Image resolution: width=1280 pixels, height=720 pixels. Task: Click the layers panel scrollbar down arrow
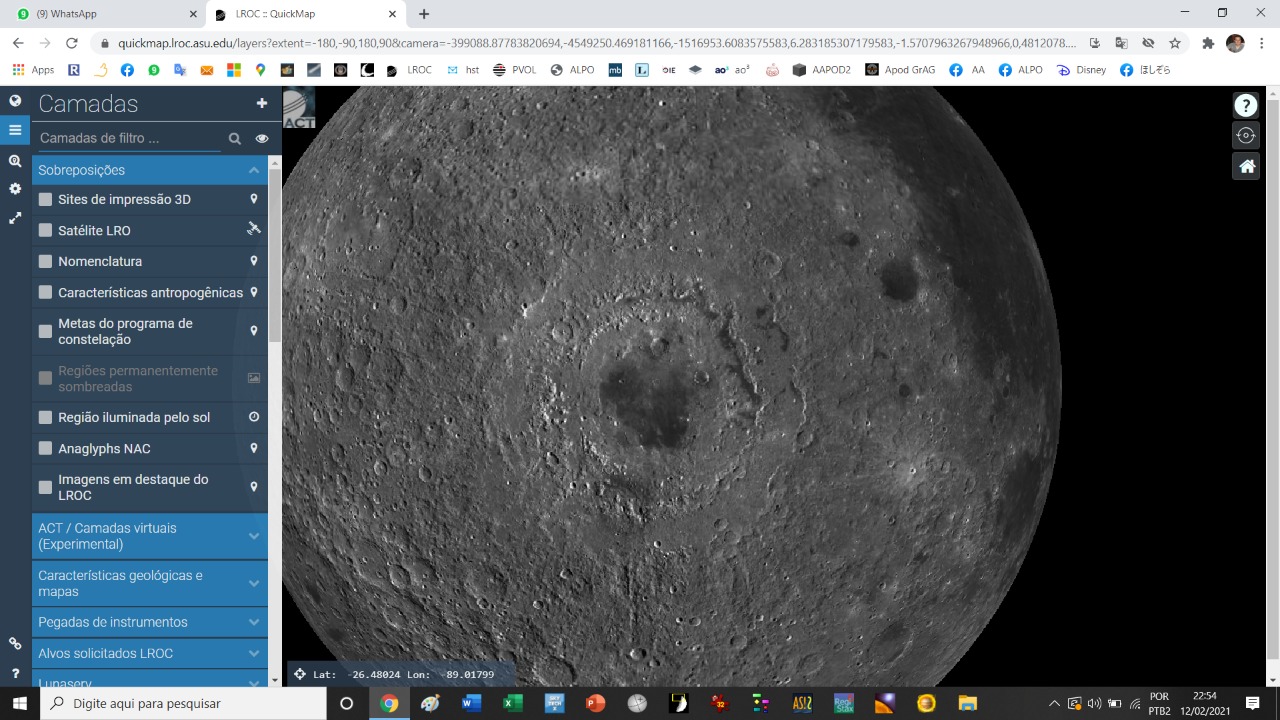[275, 680]
